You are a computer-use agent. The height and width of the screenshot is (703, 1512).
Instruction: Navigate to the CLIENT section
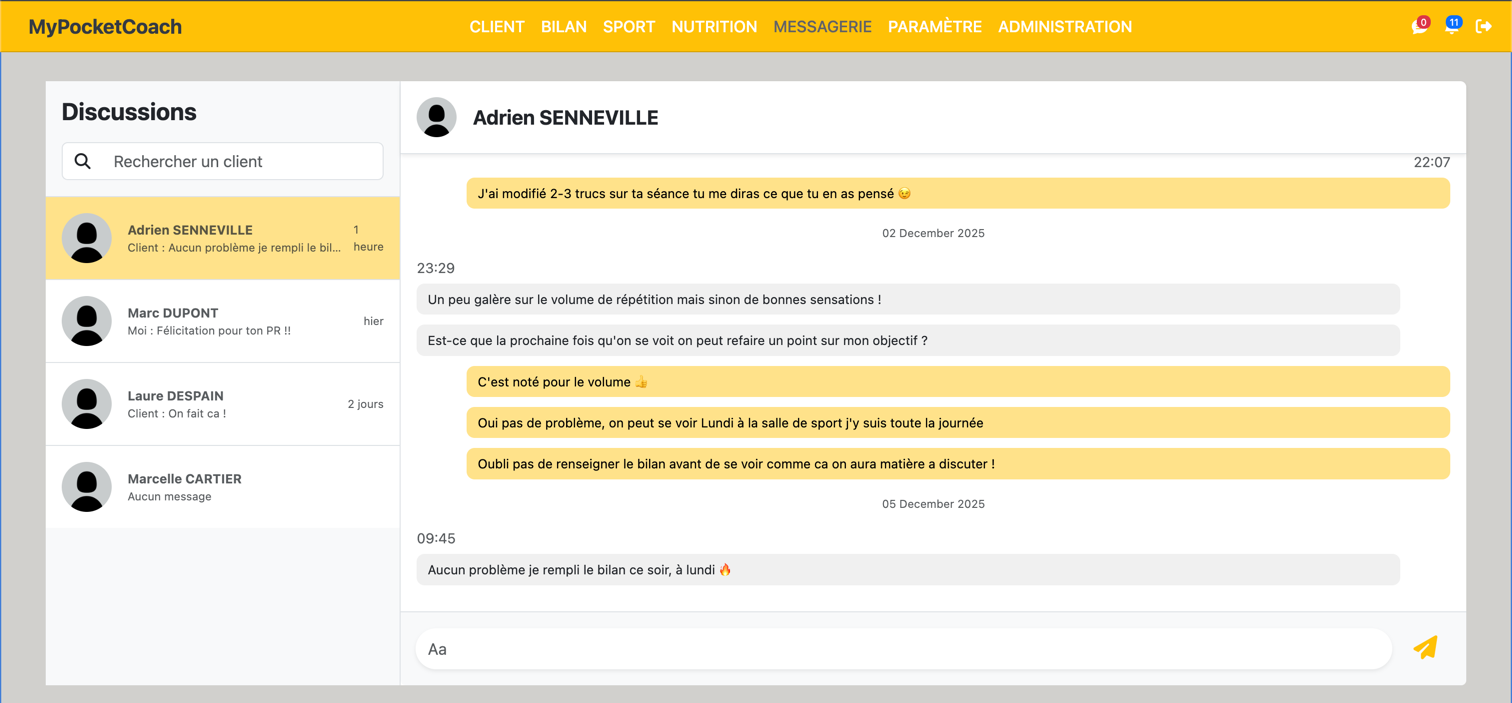[497, 27]
